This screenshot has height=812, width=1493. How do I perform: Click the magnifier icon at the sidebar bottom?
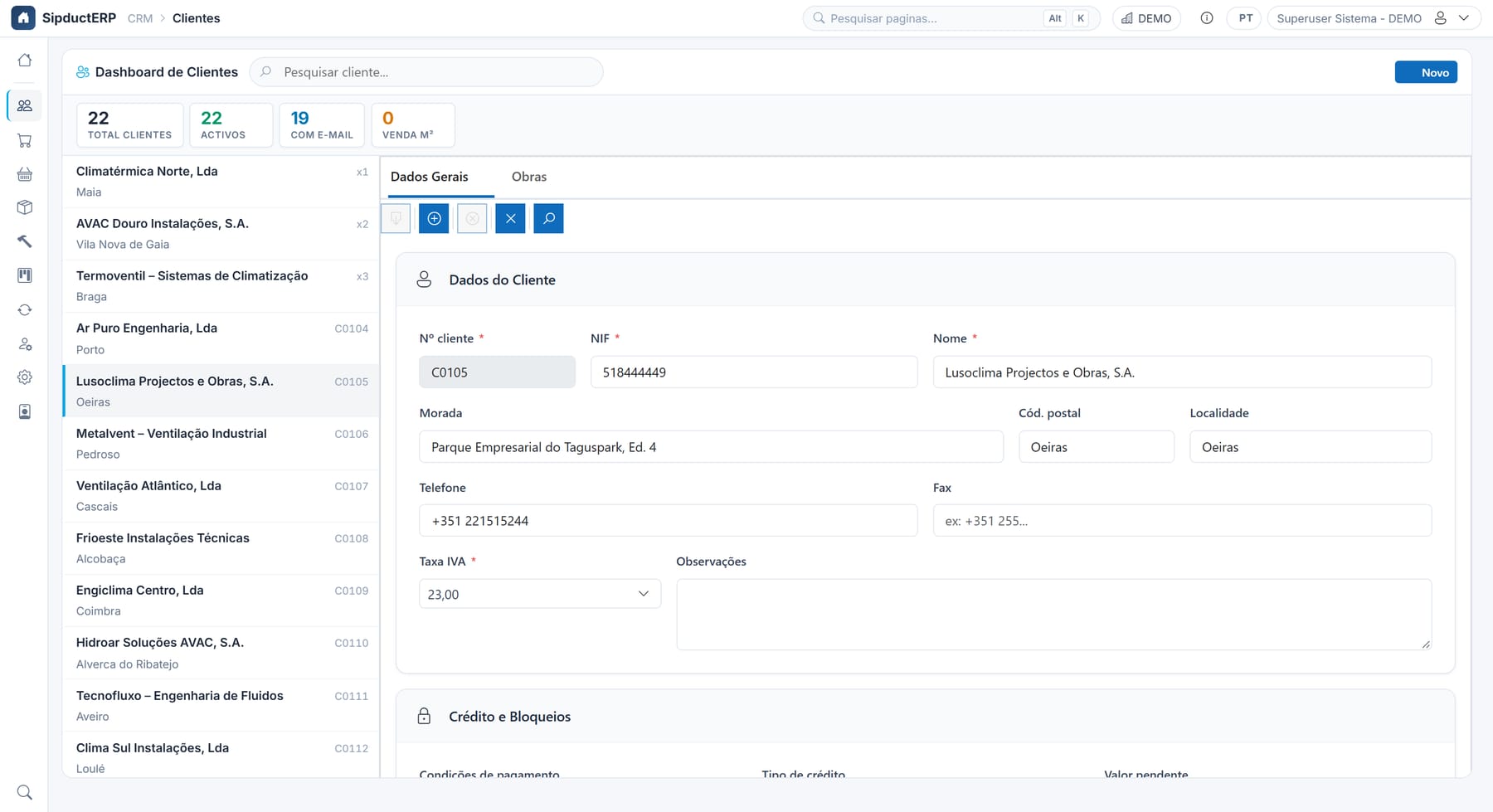click(25, 792)
